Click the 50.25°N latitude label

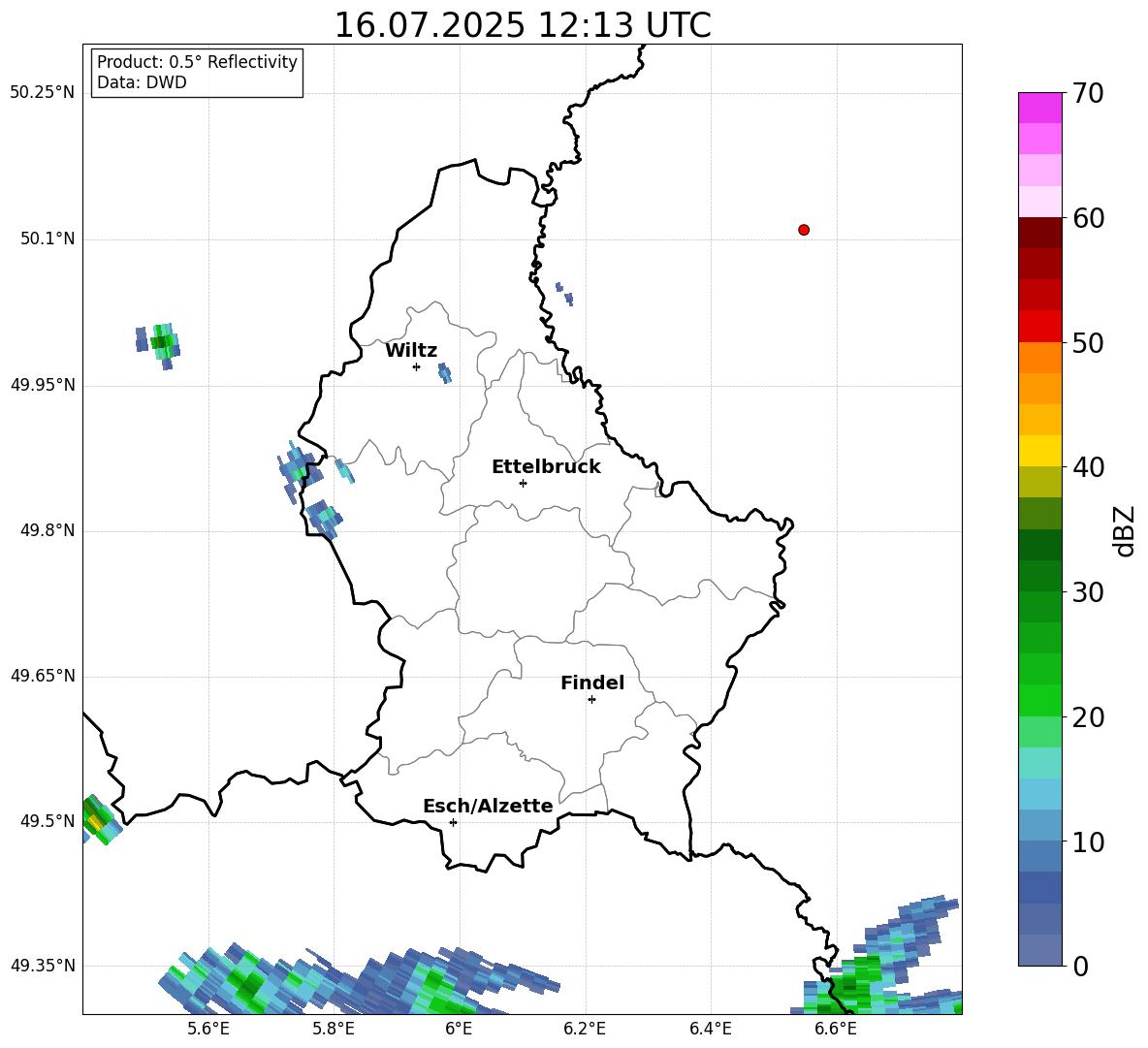[x=43, y=93]
